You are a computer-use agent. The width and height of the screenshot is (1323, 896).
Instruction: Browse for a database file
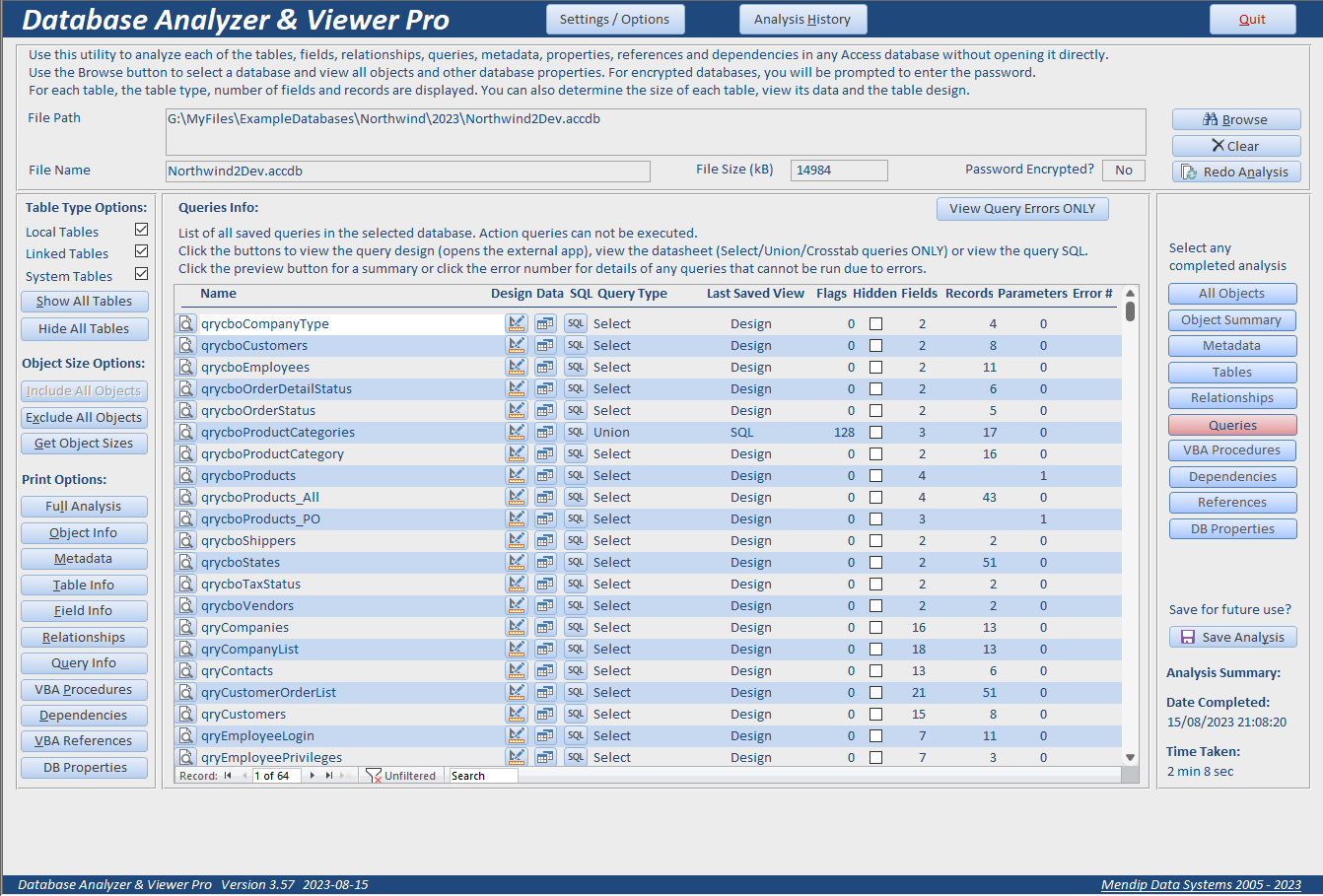(x=1236, y=119)
